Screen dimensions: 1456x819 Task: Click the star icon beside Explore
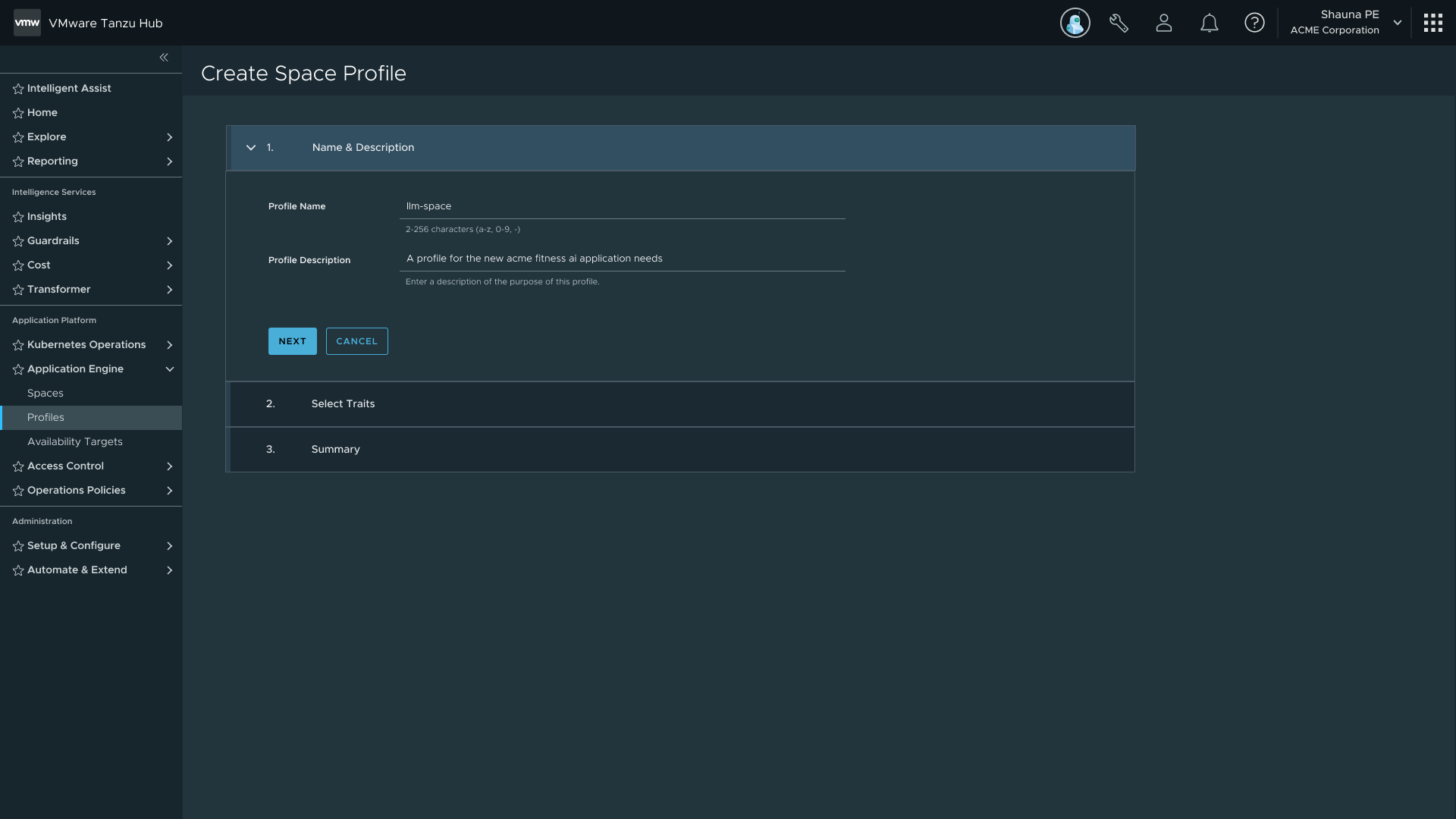pos(18,137)
